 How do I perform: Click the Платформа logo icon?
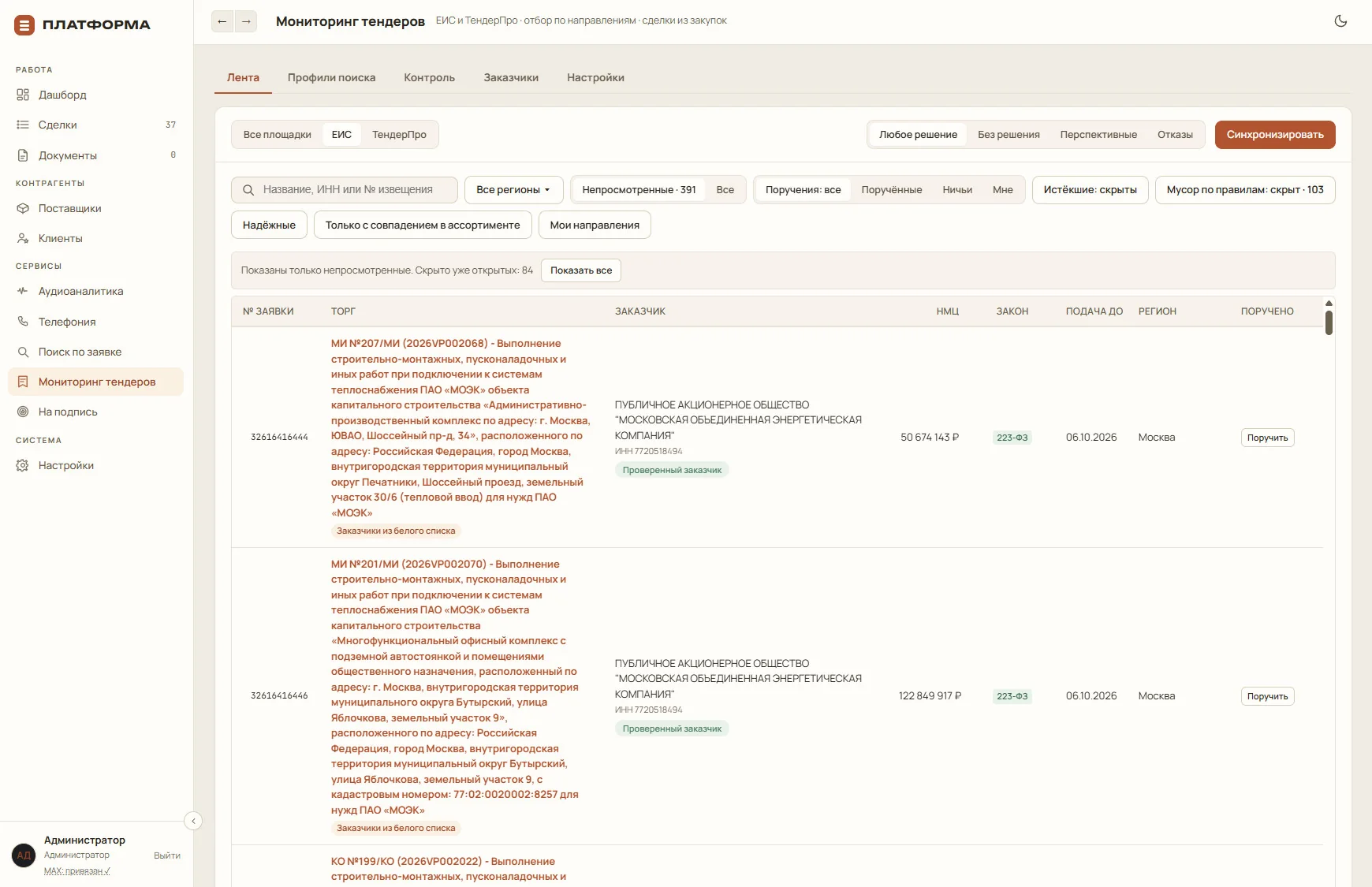[x=24, y=25]
